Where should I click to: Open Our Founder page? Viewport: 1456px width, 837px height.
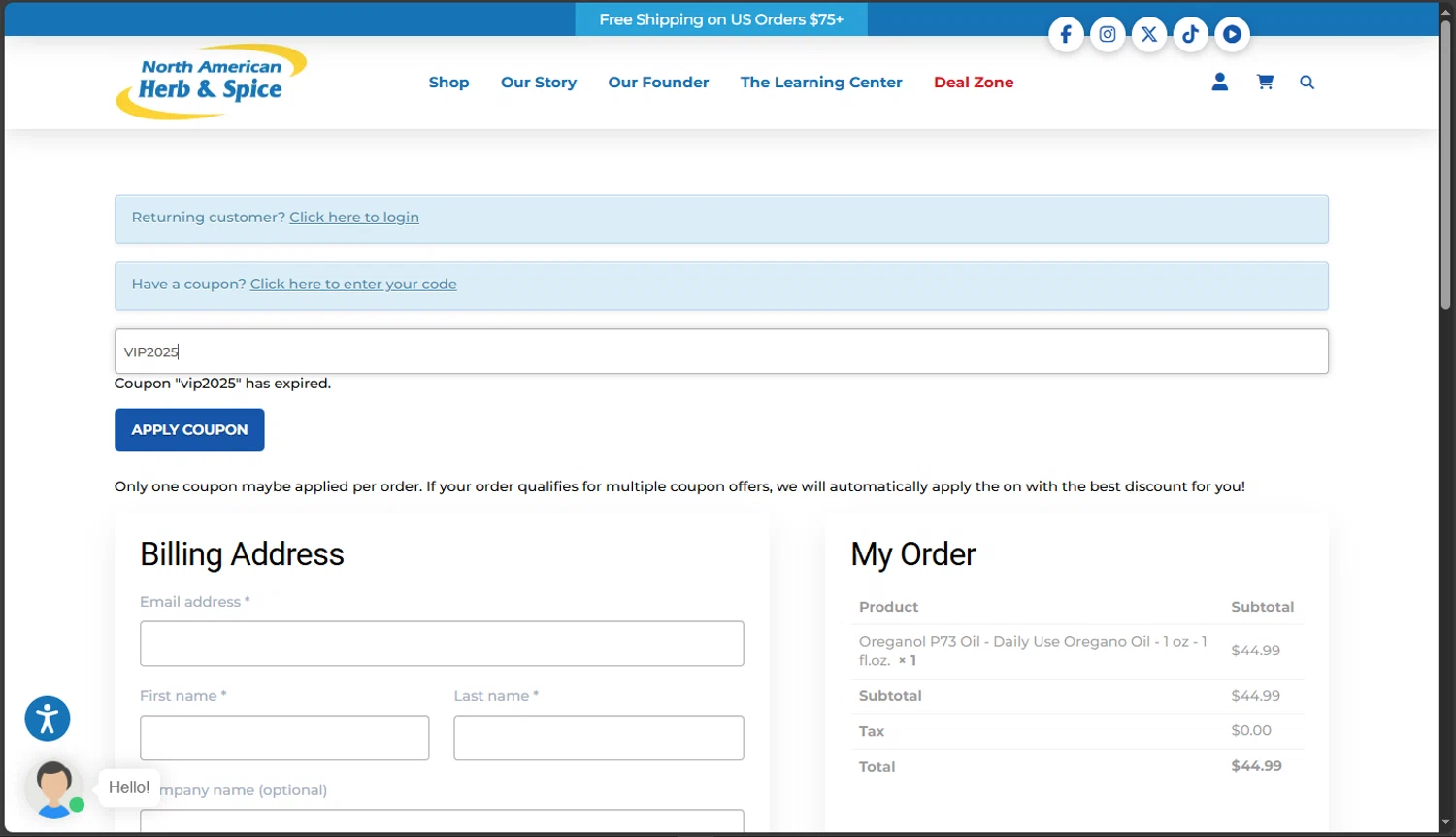click(x=658, y=83)
